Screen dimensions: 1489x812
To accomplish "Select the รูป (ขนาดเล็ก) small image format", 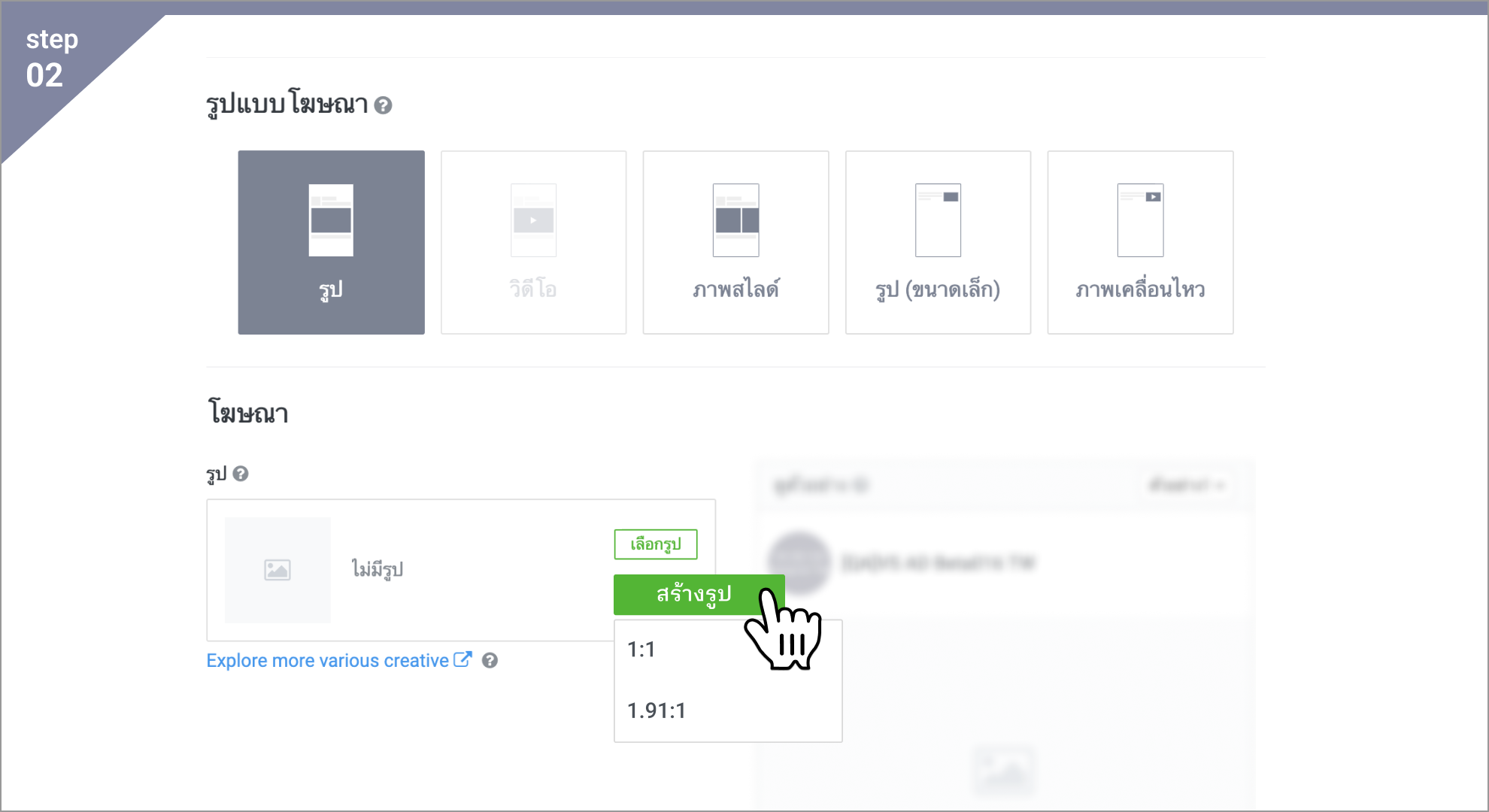I will [x=938, y=242].
